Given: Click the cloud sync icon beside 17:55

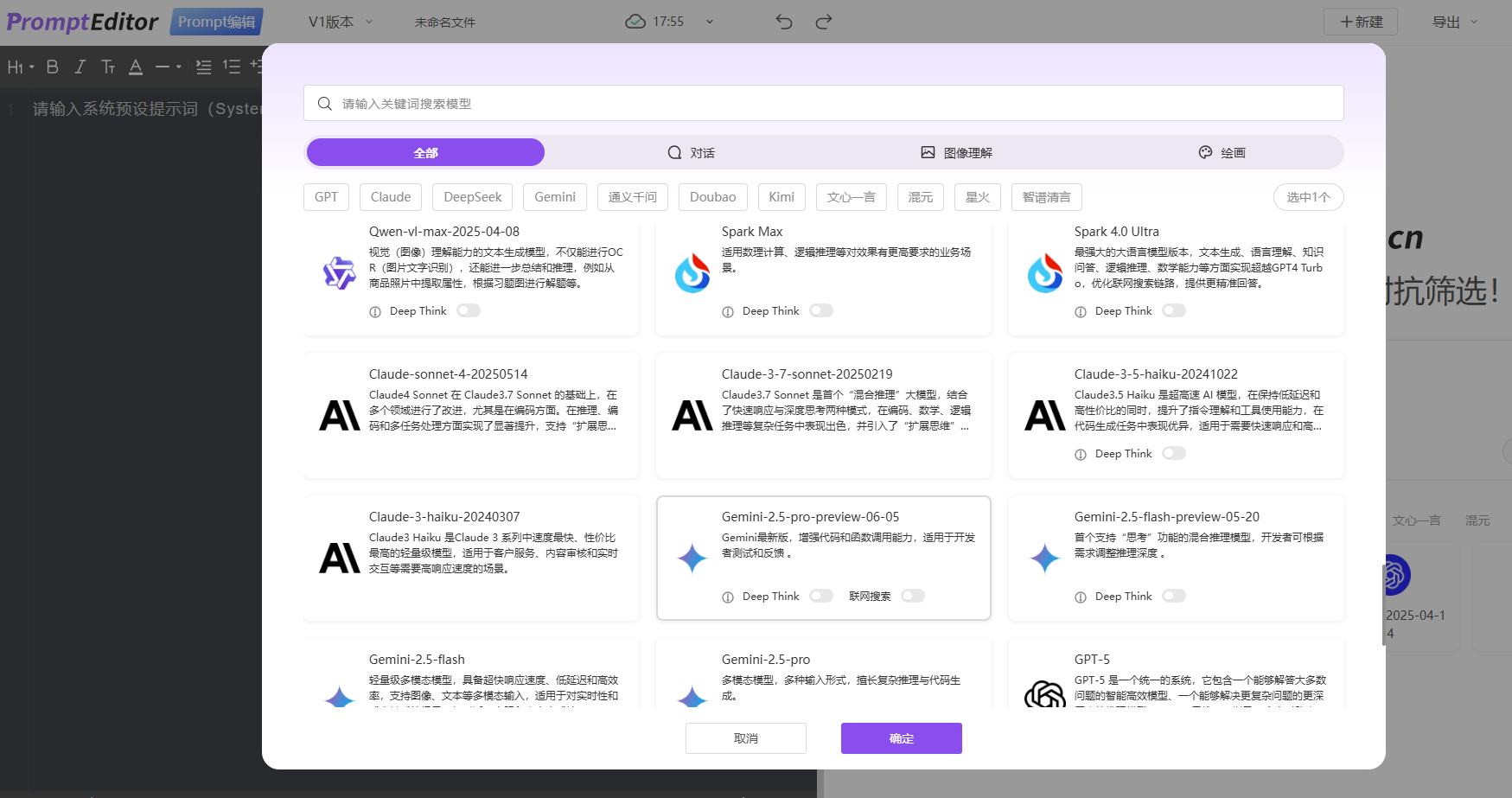Looking at the screenshot, I should (635, 21).
